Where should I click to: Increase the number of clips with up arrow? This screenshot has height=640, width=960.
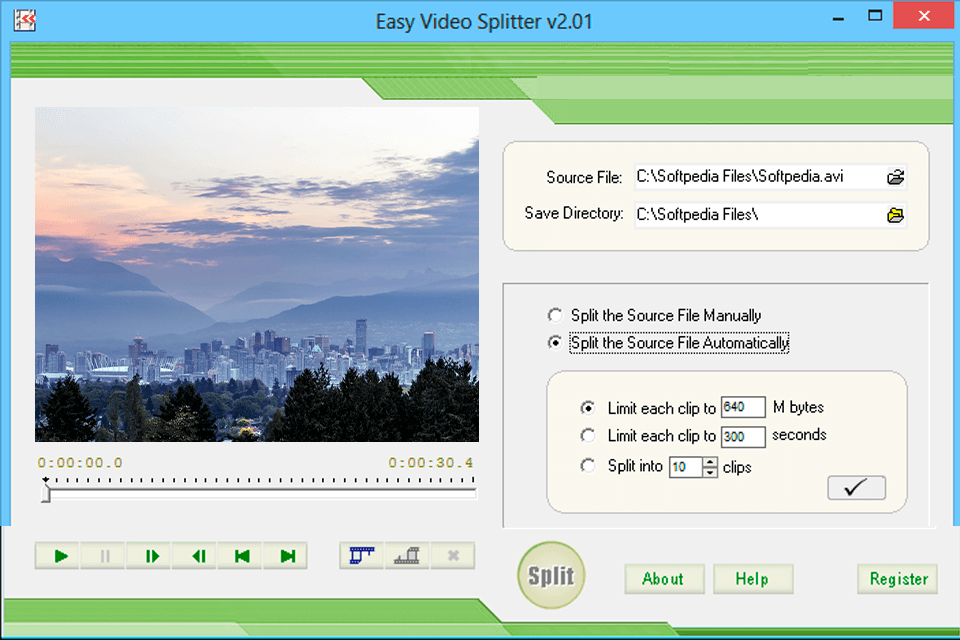click(x=710, y=461)
